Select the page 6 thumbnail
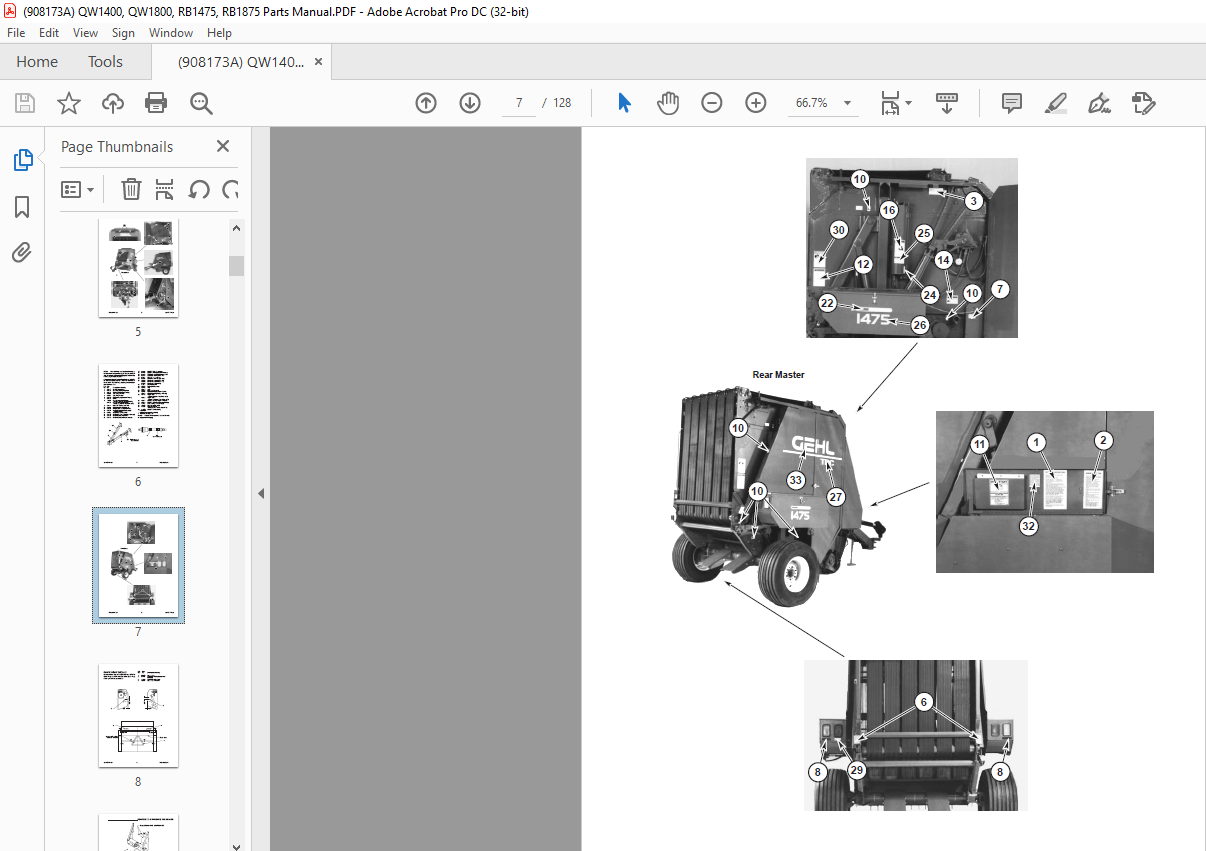This screenshot has height=851, width=1206. (x=138, y=415)
